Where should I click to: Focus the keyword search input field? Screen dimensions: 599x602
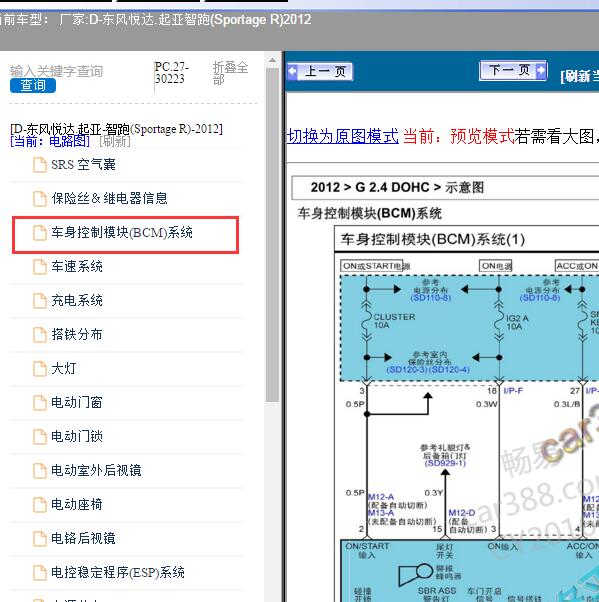[x=56, y=71]
